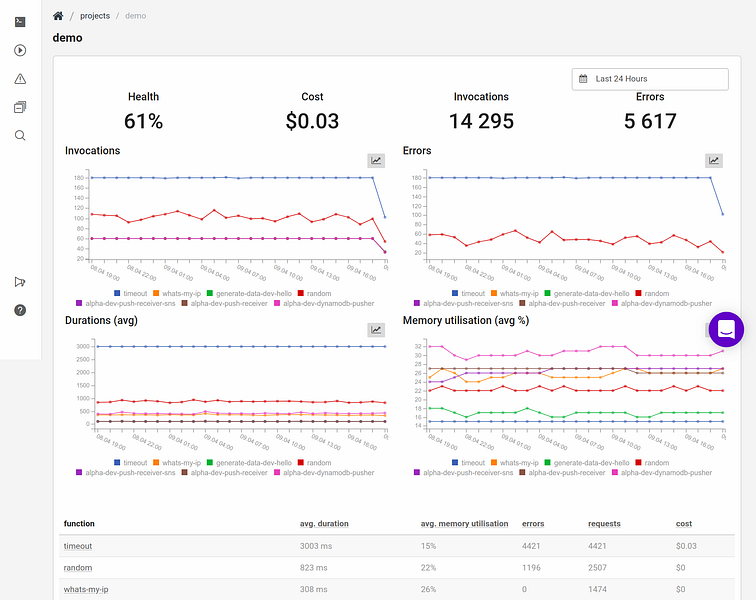The height and width of the screenshot is (600, 756).
Task: Click $0.03 cost cell in timeout row
Action: click(686, 546)
